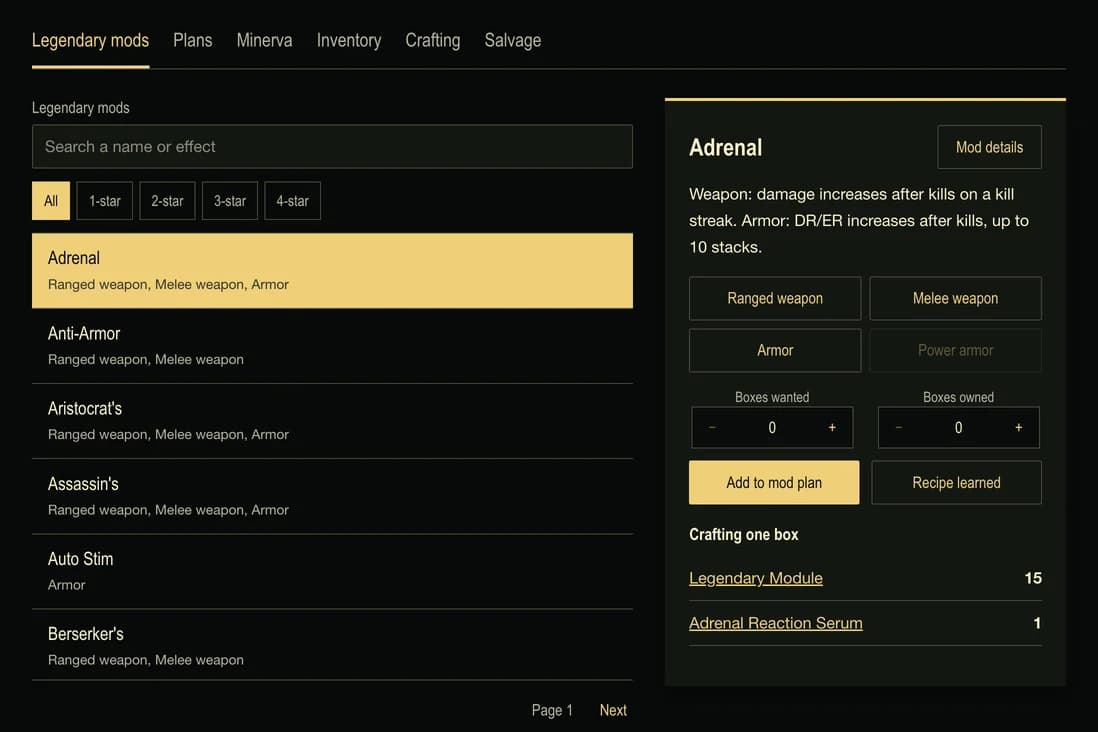Toggle Recipe learned
This screenshot has width=1098, height=732.
(956, 483)
